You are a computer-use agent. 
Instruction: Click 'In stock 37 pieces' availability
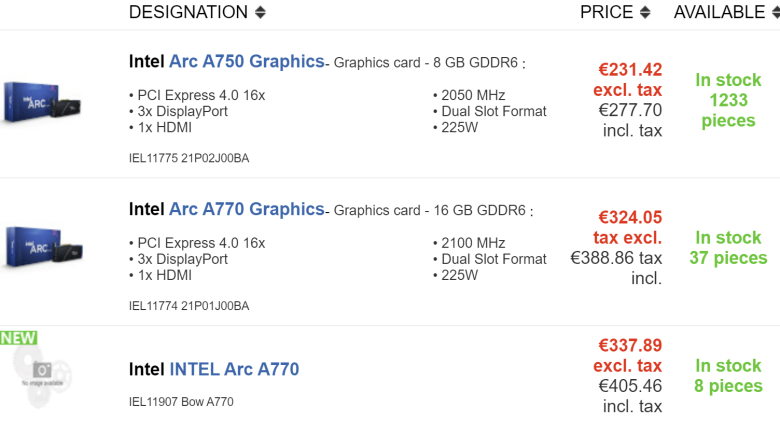point(728,248)
